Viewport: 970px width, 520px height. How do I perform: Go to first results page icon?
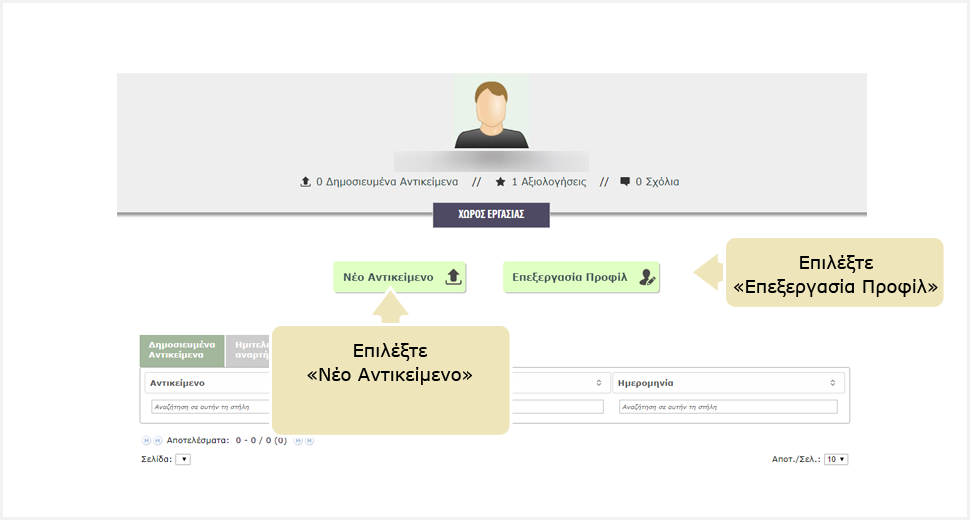pyautogui.click(x=146, y=440)
